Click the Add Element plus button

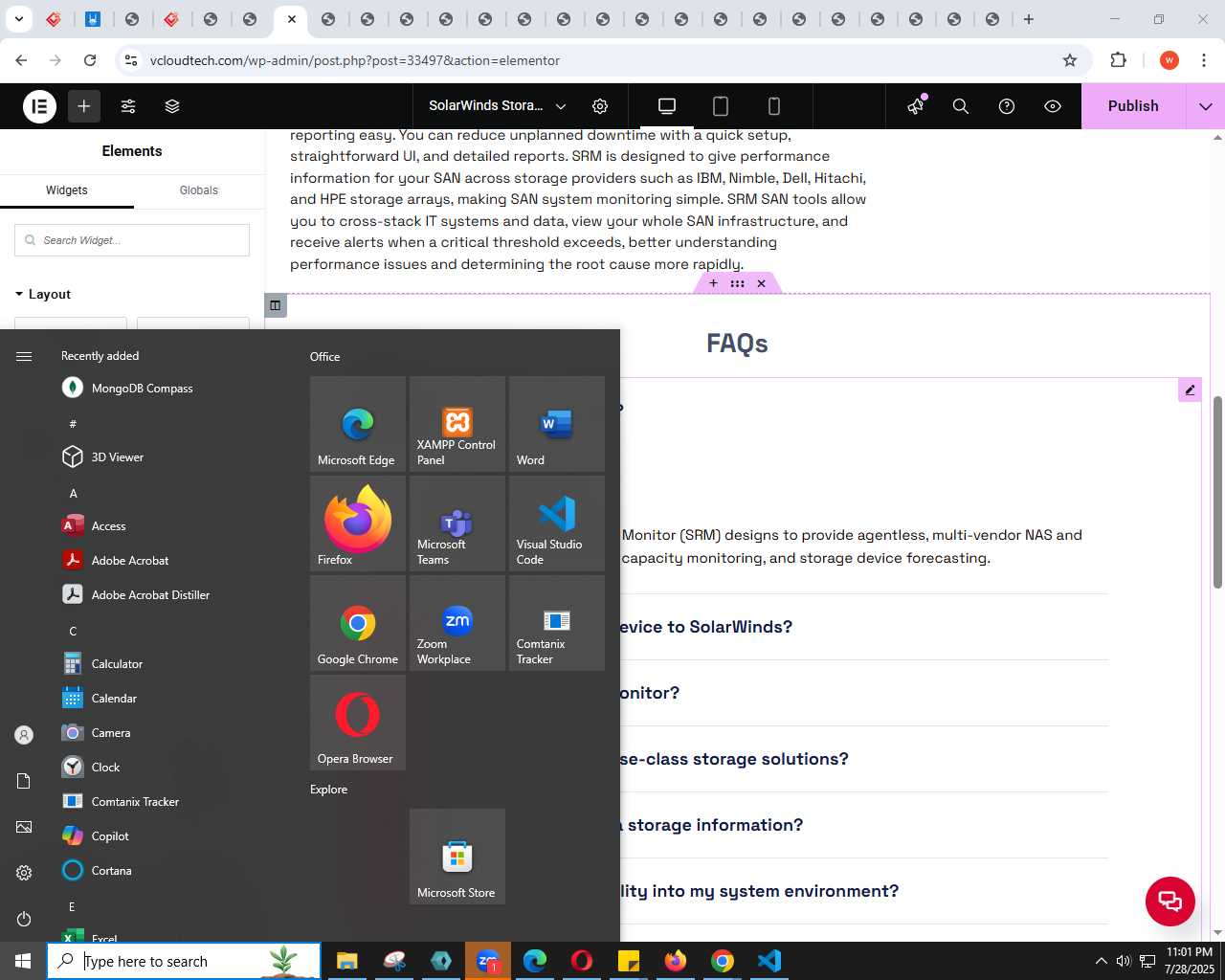[84, 106]
